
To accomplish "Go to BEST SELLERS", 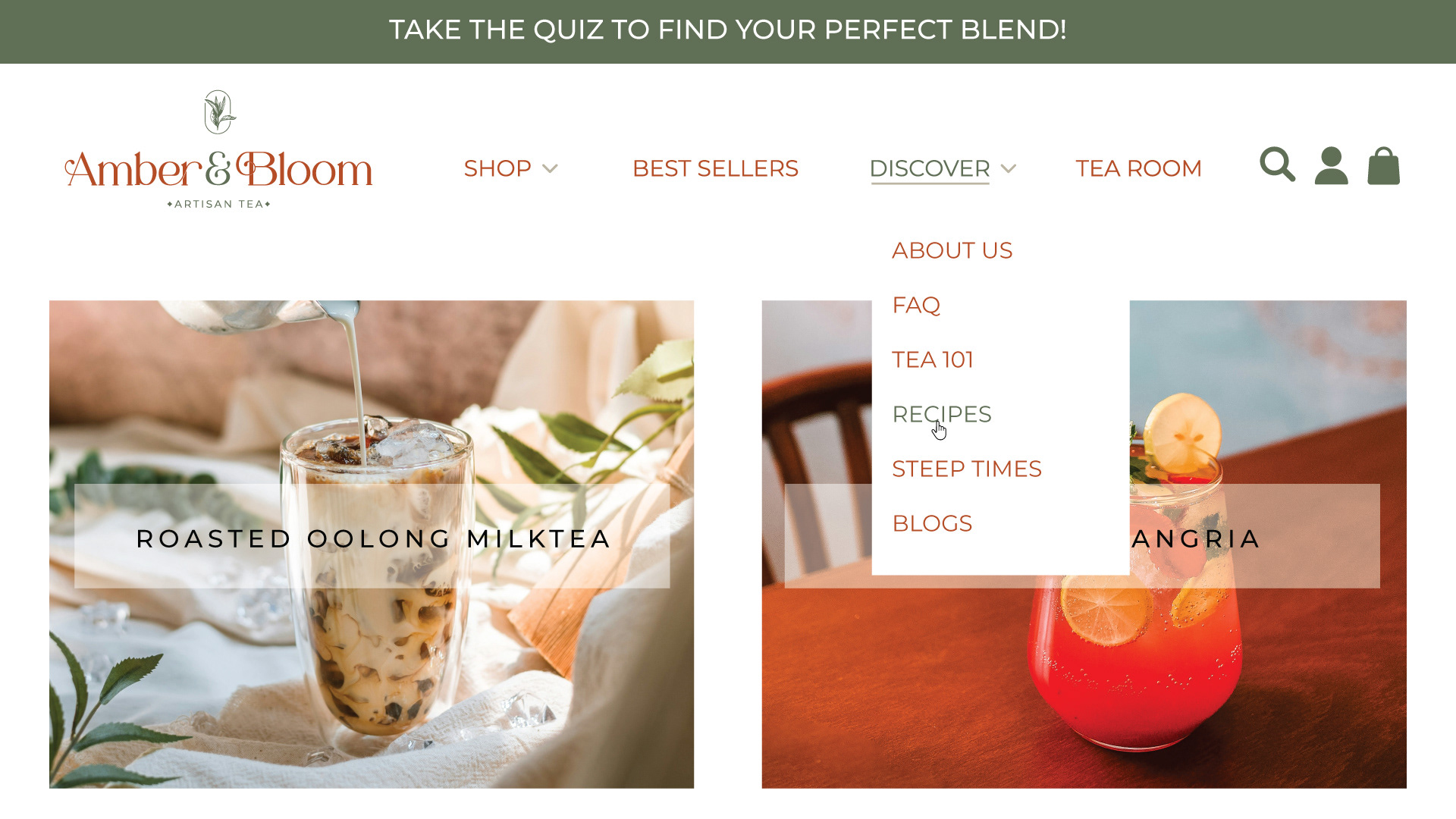I will (715, 168).
